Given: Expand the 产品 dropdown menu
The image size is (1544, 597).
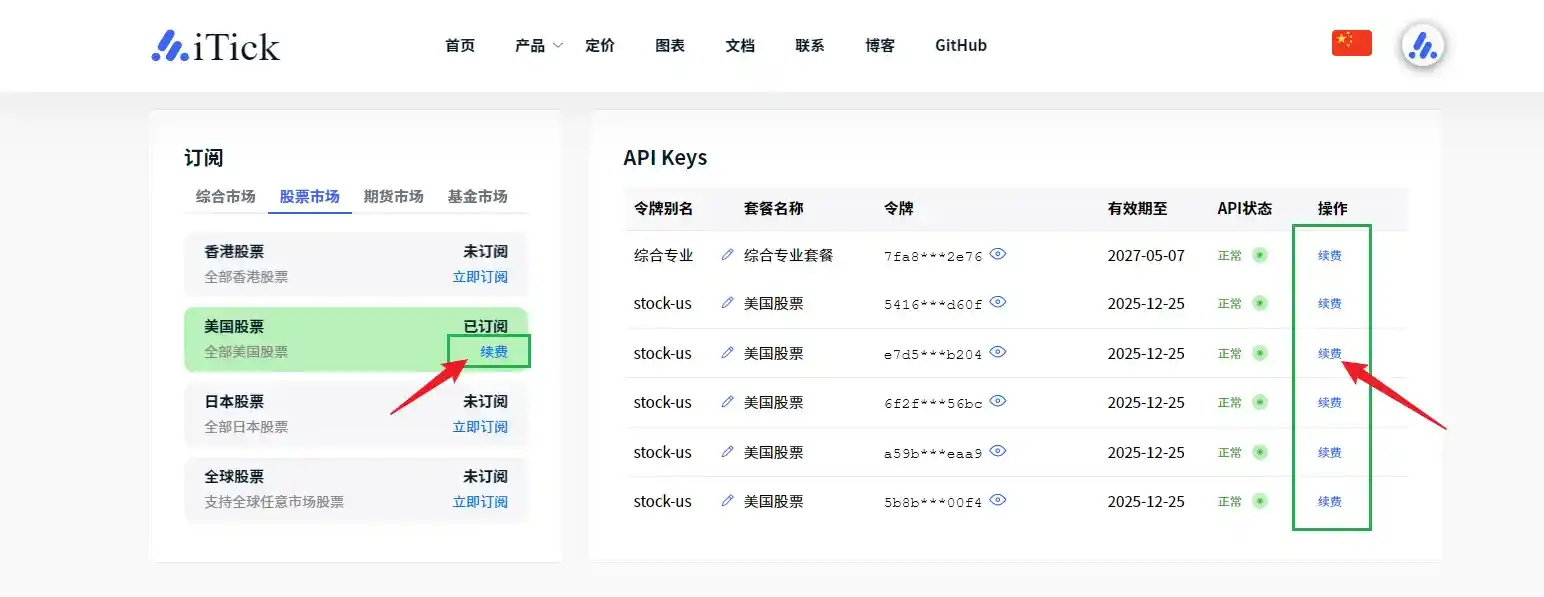Looking at the screenshot, I should (538, 46).
